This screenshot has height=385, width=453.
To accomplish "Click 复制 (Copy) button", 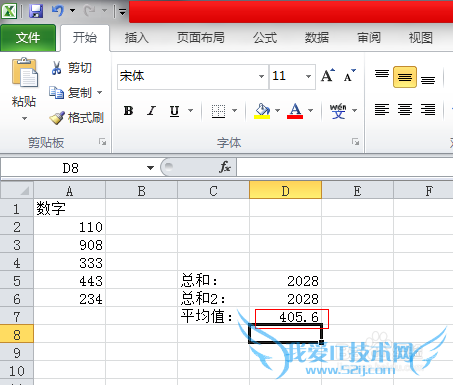I will (x=71, y=93).
